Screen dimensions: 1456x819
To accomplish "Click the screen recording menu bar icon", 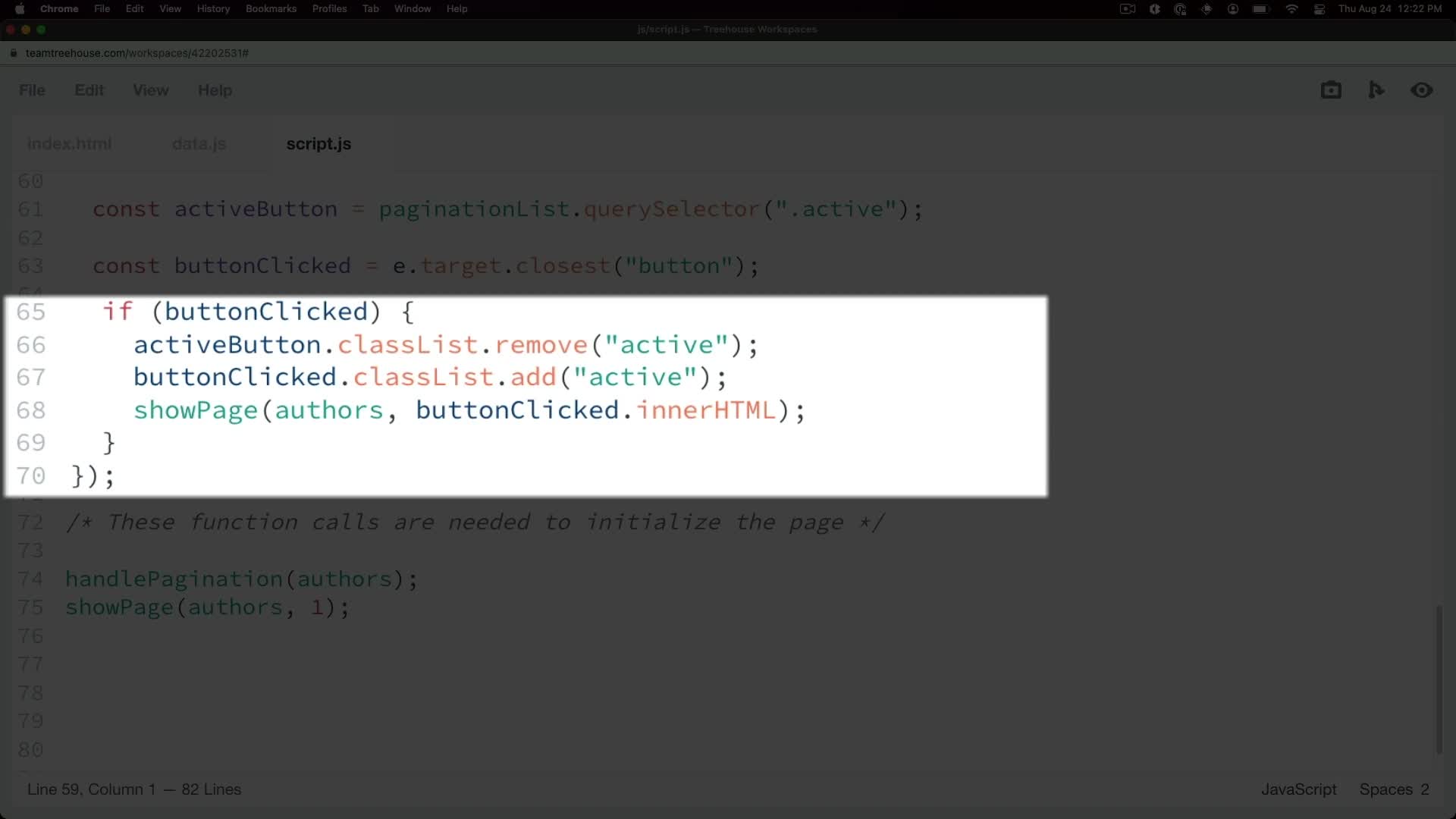I will coord(1128,9).
